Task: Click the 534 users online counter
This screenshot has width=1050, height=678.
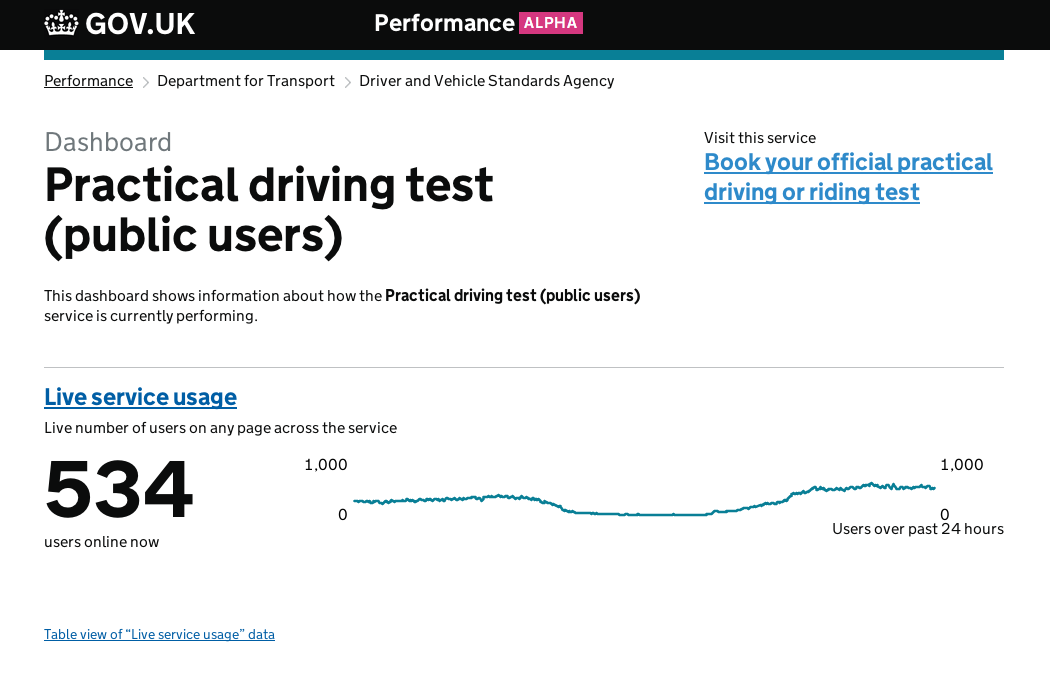Action: pos(118,490)
